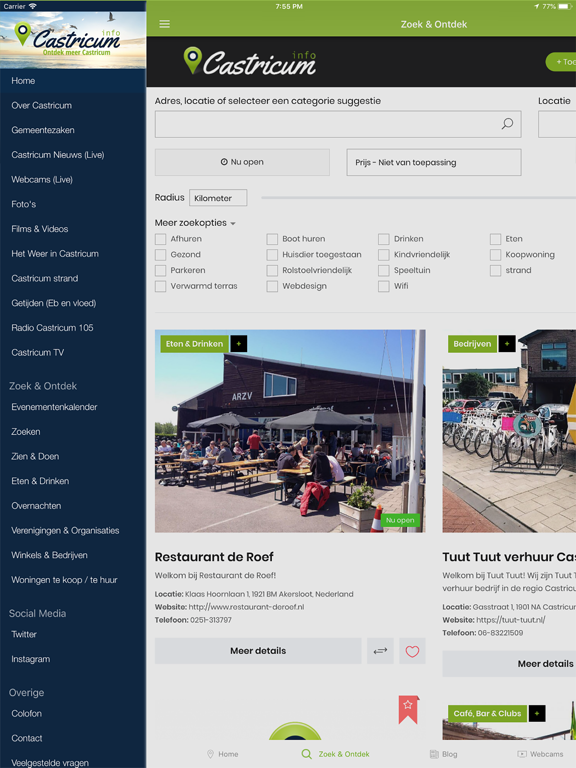
Task: Select the Parkeren checkbox
Action: (160, 270)
